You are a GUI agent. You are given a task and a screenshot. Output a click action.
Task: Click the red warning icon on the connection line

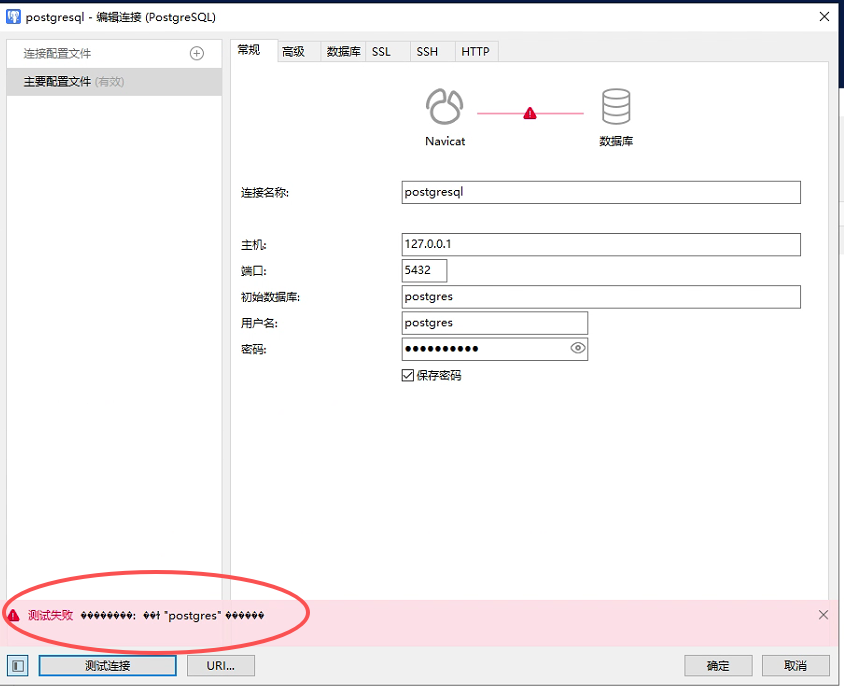(x=530, y=113)
